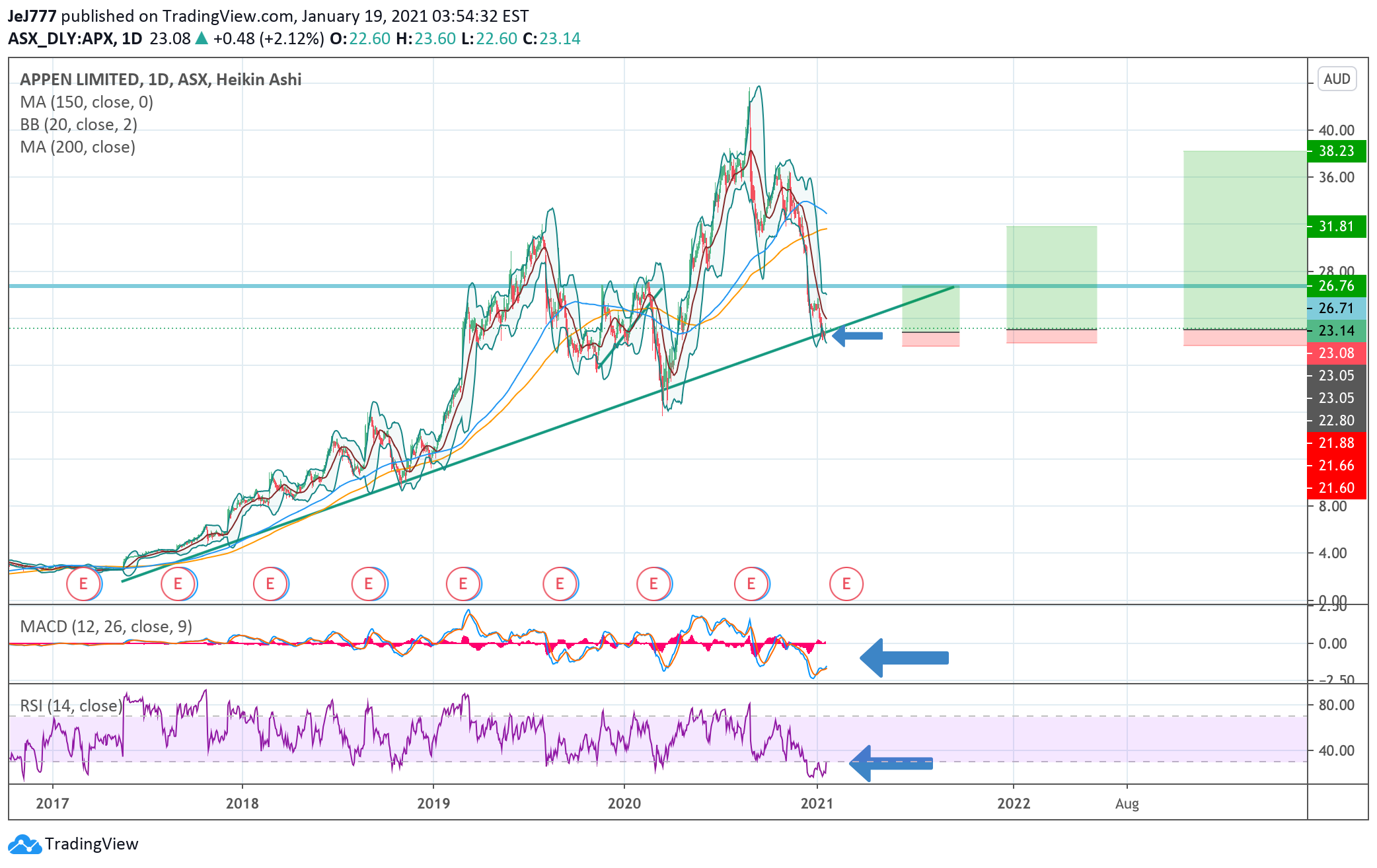Click the RSI (14, close) legend

click(71, 705)
